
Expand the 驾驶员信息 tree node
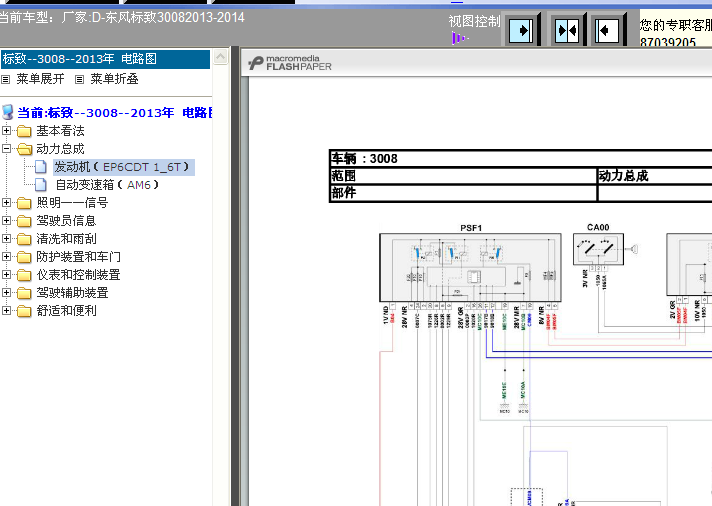pyautogui.click(x=6, y=221)
